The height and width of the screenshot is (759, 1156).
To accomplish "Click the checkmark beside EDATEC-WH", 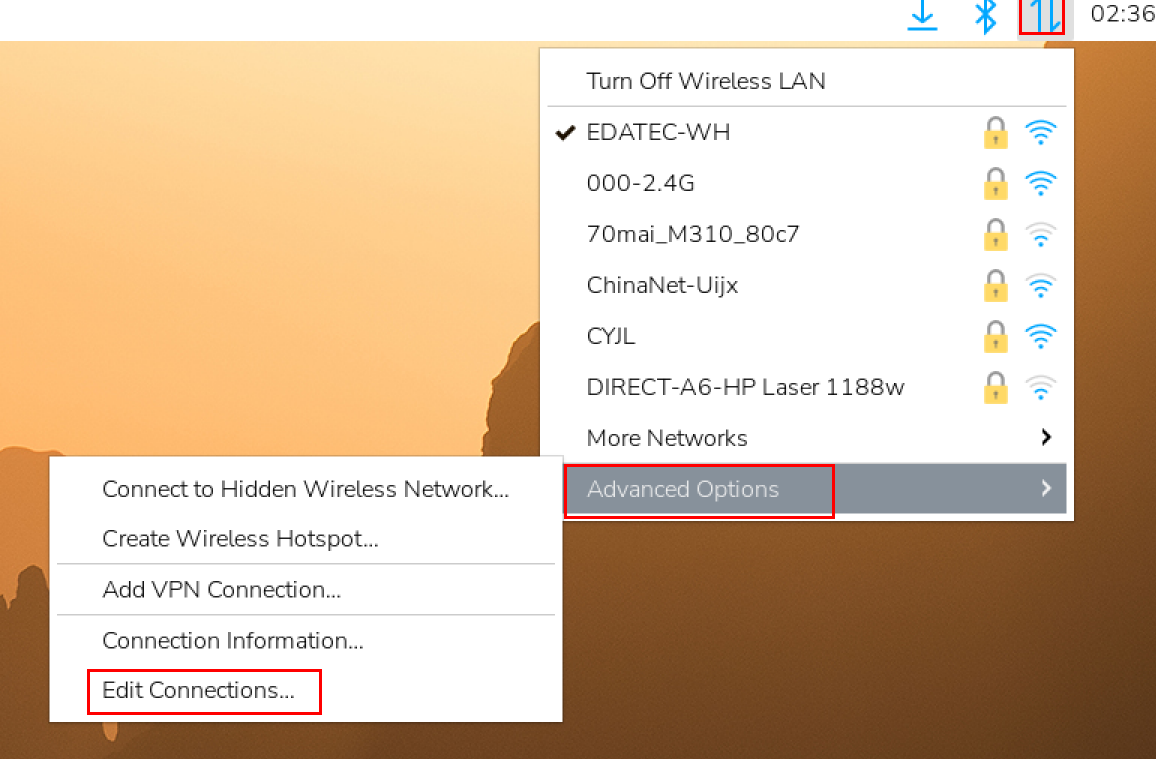I will (565, 131).
